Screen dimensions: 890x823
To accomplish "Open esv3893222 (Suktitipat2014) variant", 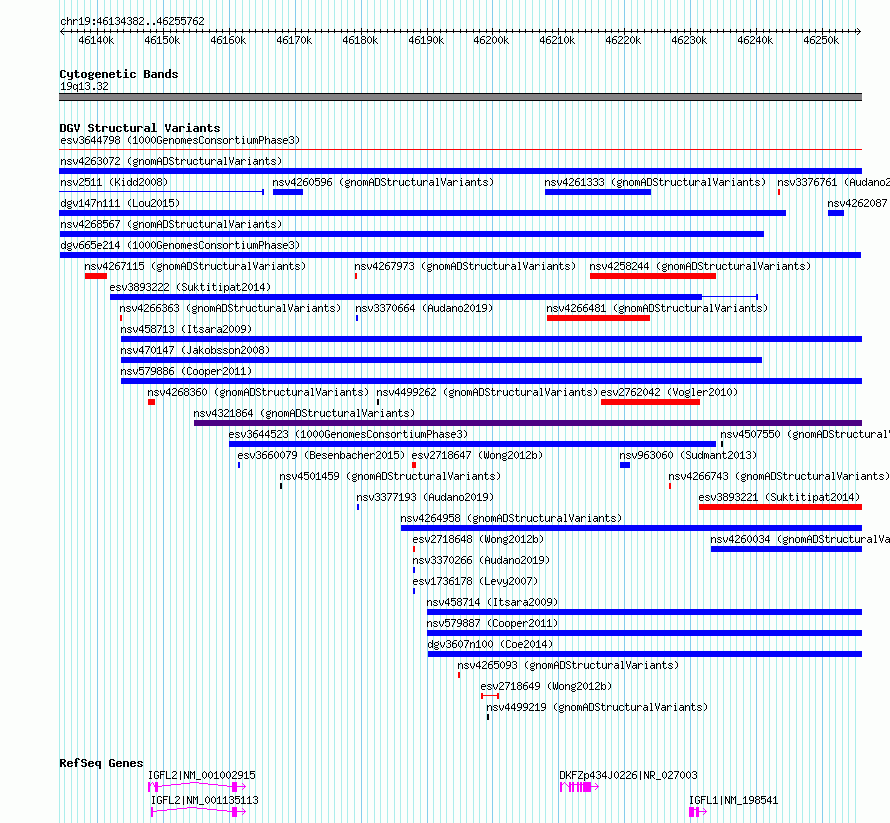I will coord(190,287).
